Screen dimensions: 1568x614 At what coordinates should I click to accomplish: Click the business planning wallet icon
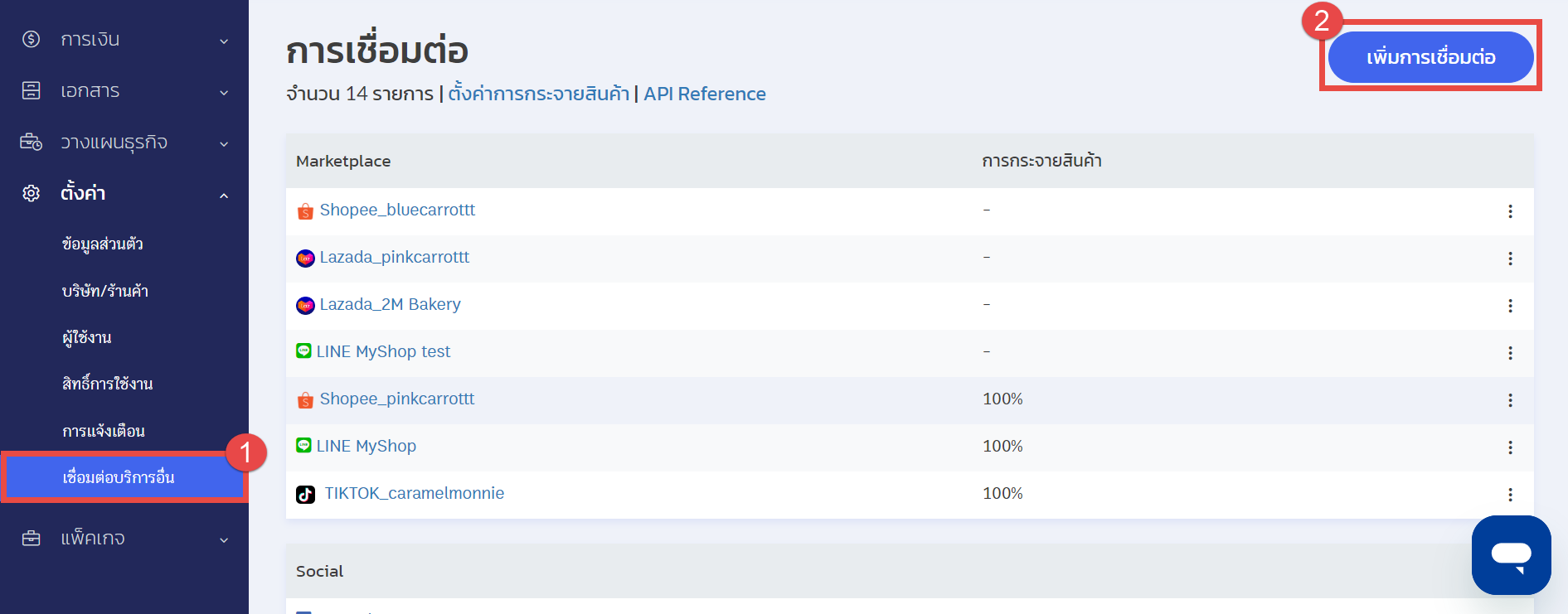click(x=31, y=142)
